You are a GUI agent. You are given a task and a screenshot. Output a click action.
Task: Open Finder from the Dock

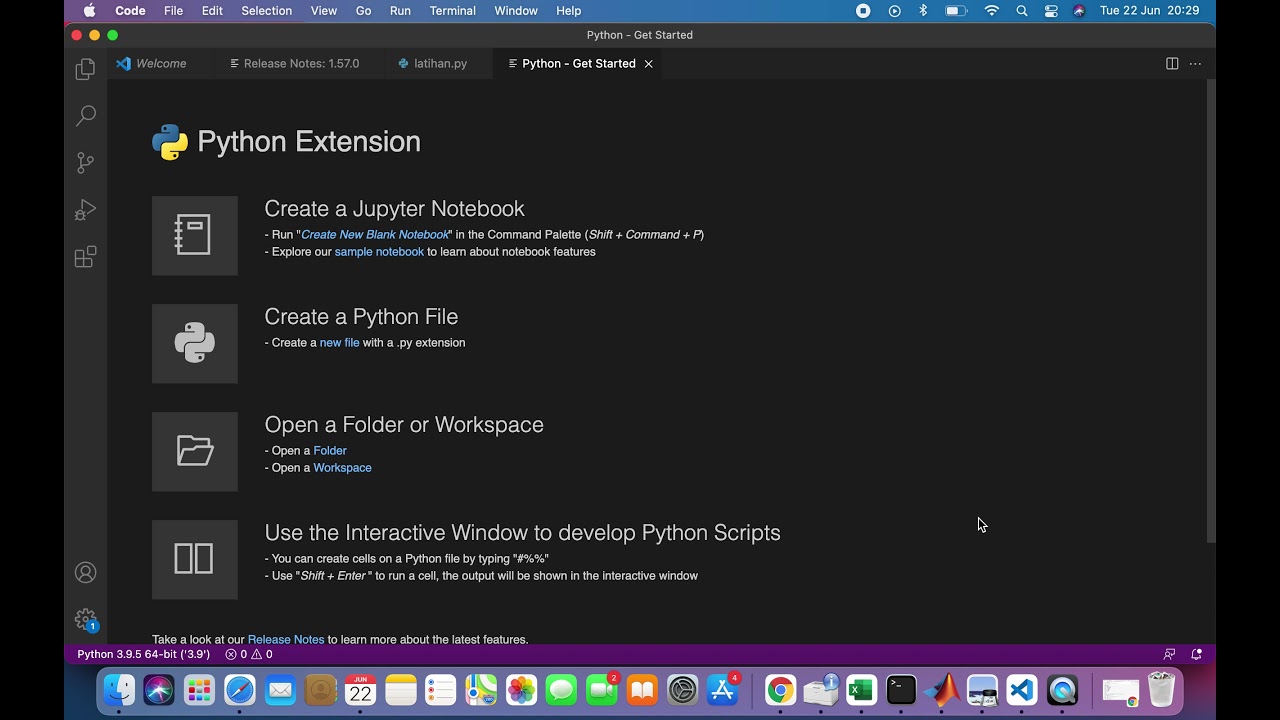pyautogui.click(x=119, y=690)
